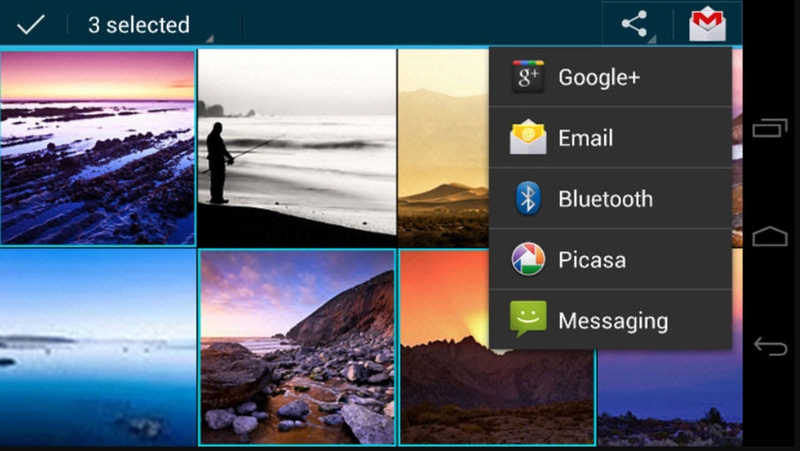Deselect the rocky beach cliff photo

pos(297,347)
